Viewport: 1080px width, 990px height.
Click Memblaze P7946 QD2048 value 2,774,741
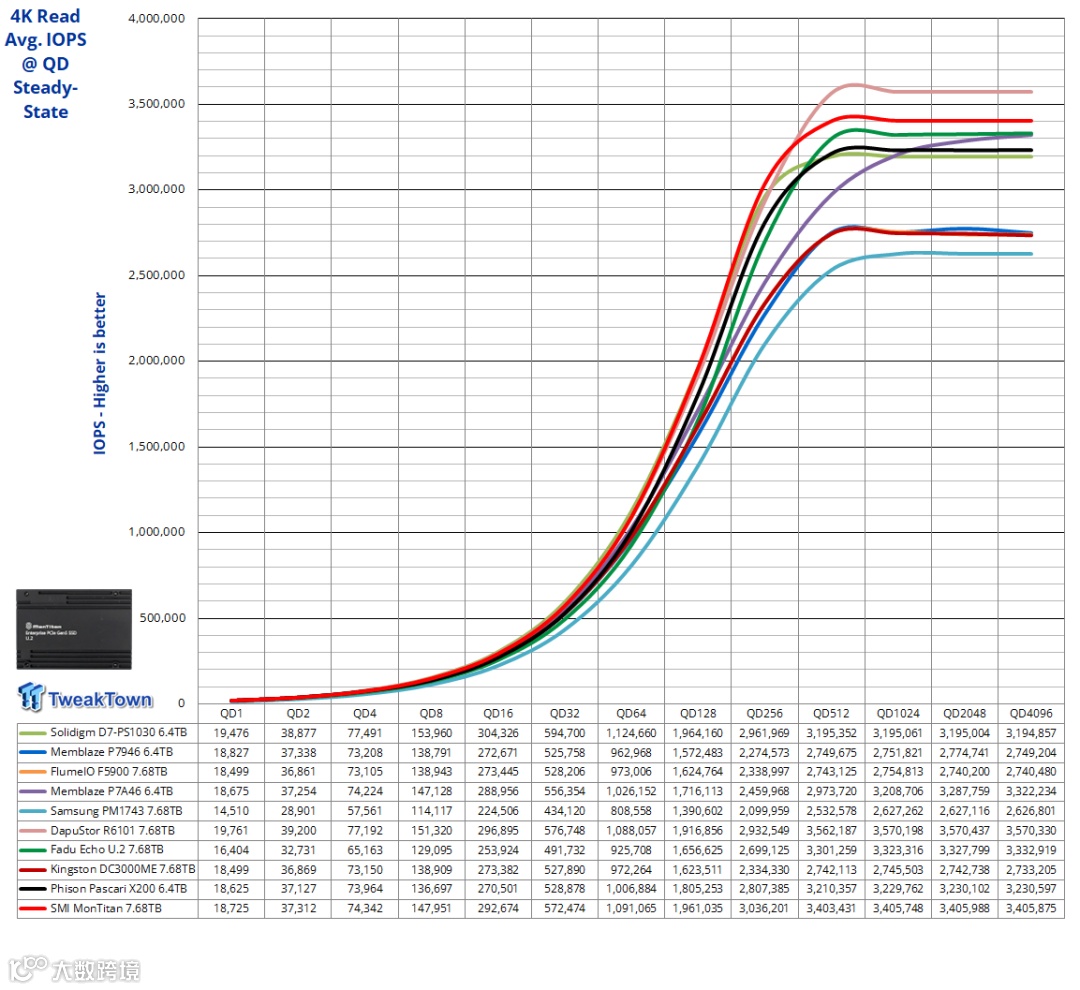click(964, 752)
